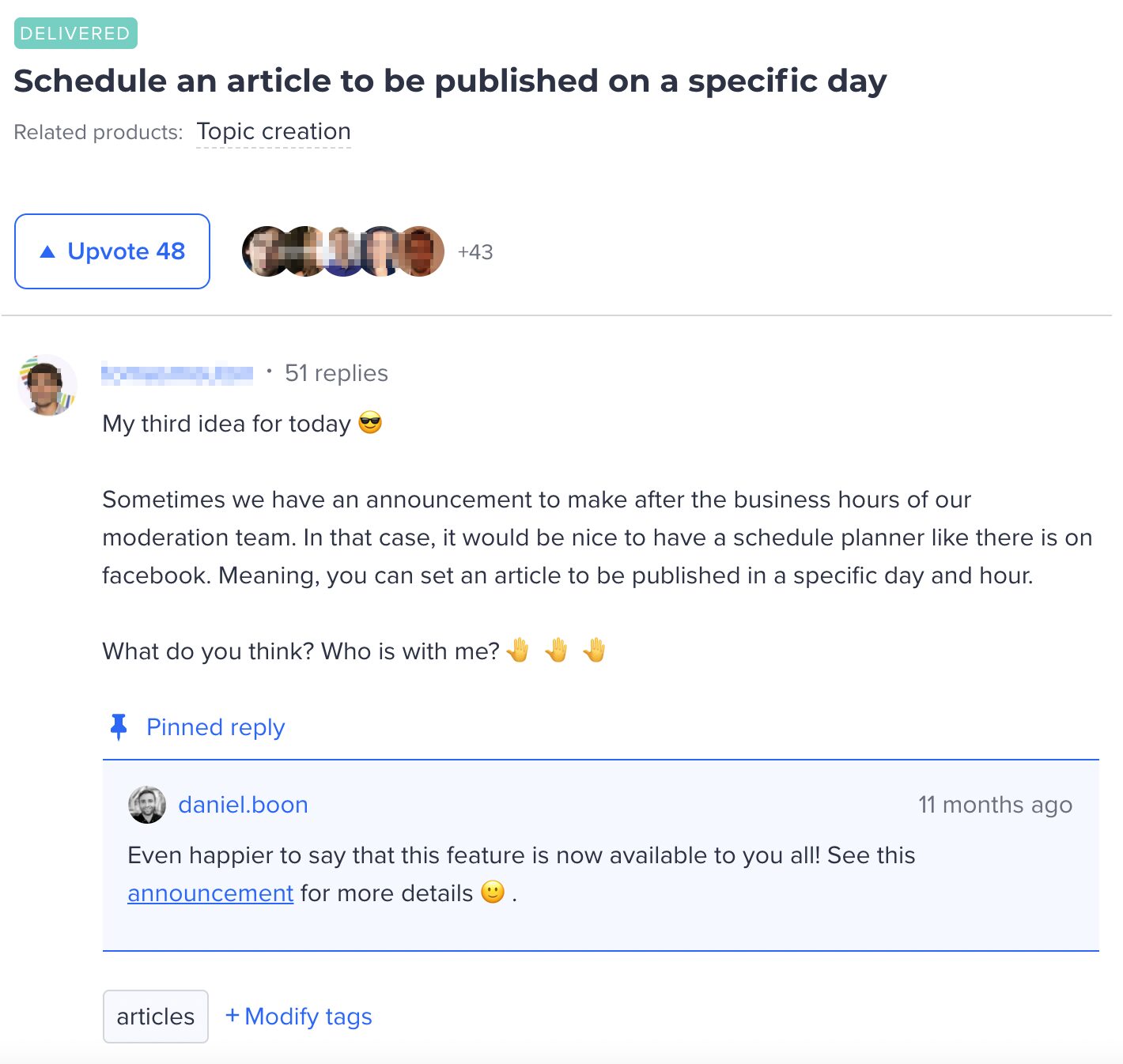Click Modify tags
1123x1064 pixels.
(299, 1017)
